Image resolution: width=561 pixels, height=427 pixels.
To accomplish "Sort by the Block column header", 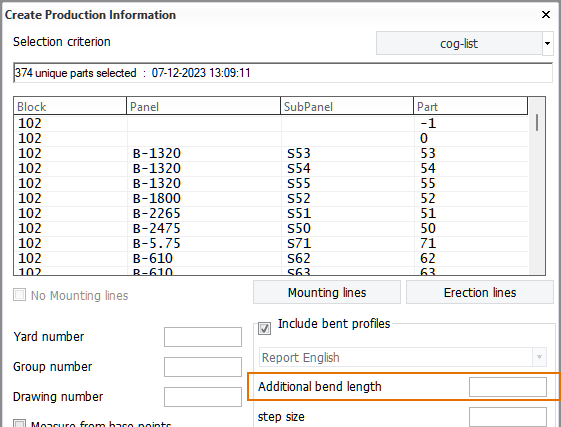I will pos(70,106).
